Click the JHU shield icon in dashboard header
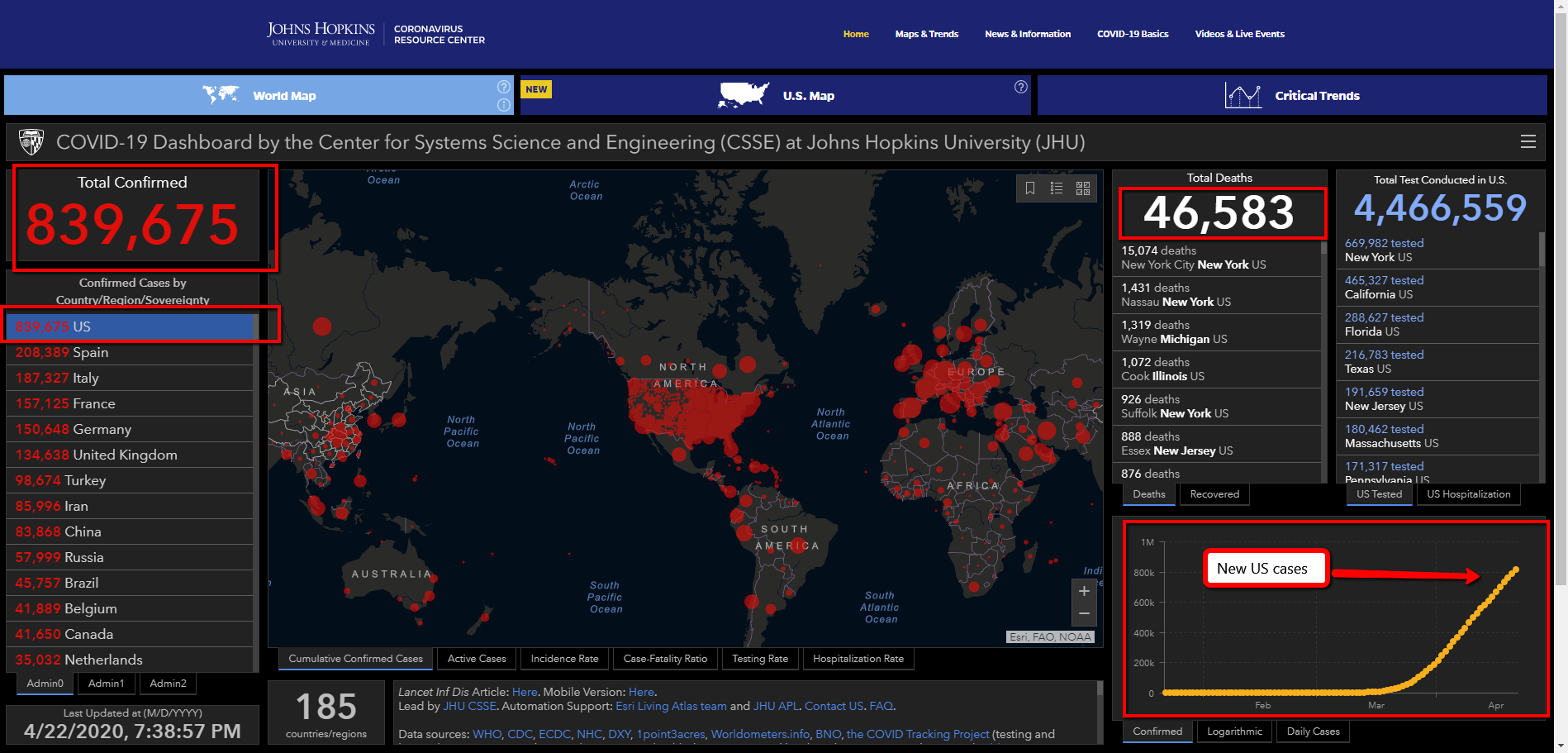Screen dimensions: 1568x753 (x=31, y=142)
